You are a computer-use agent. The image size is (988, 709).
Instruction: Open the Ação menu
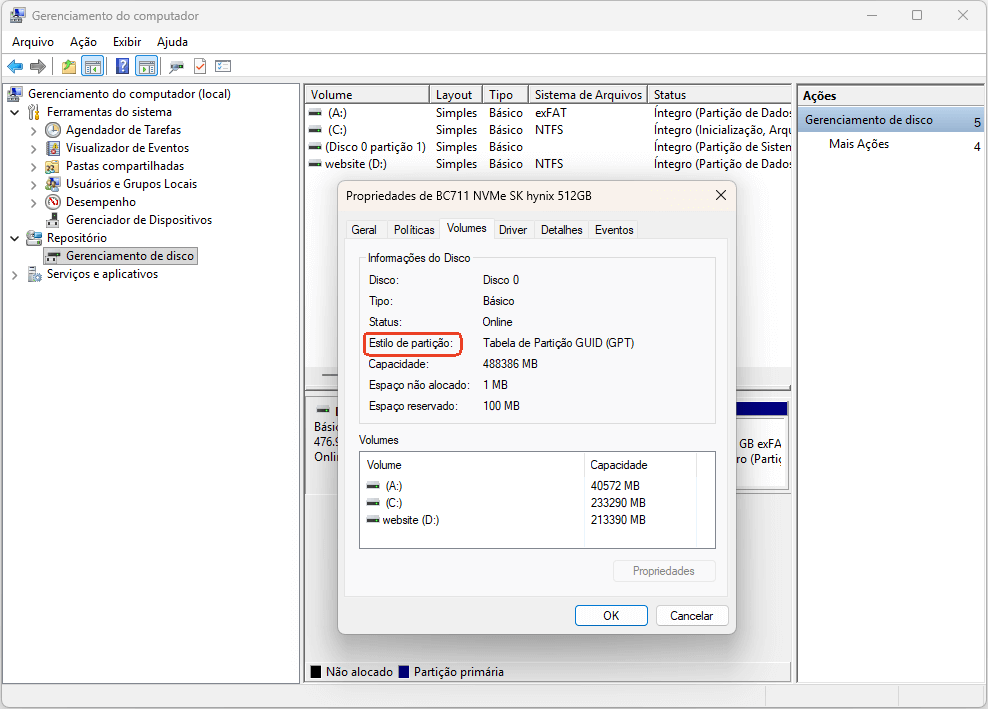tap(83, 41)
